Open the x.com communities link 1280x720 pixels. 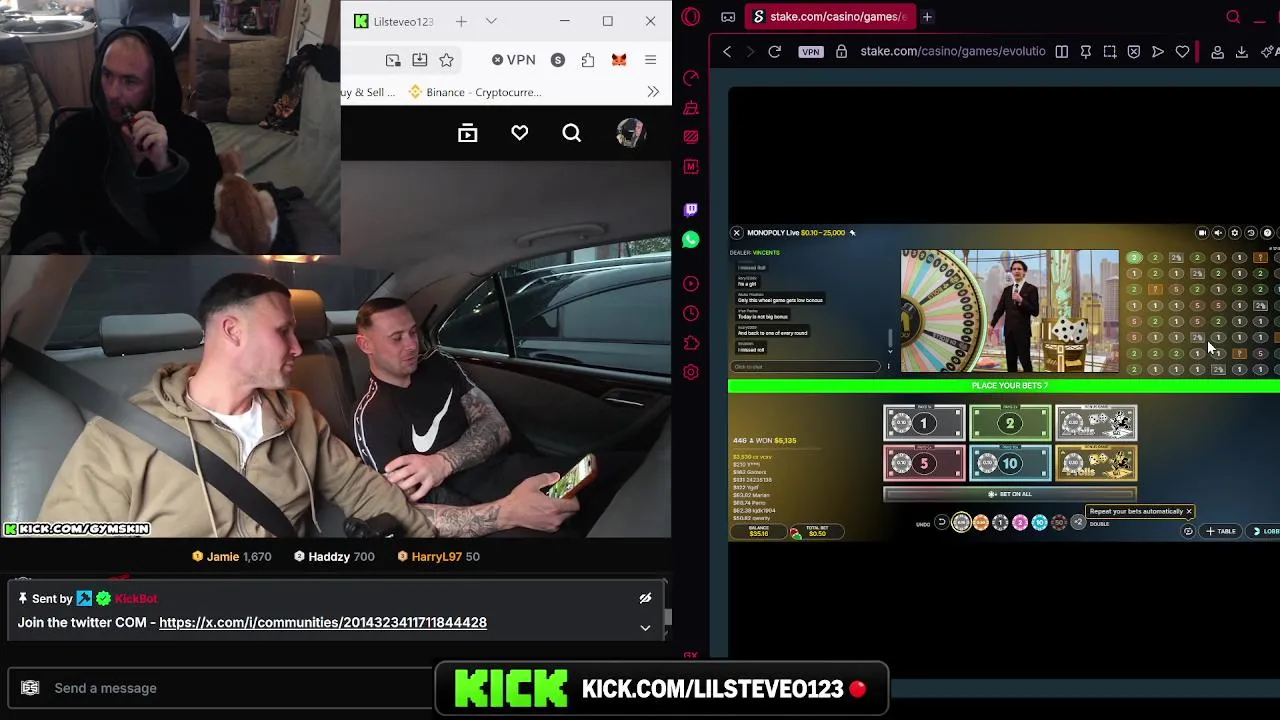pos(323,622)
